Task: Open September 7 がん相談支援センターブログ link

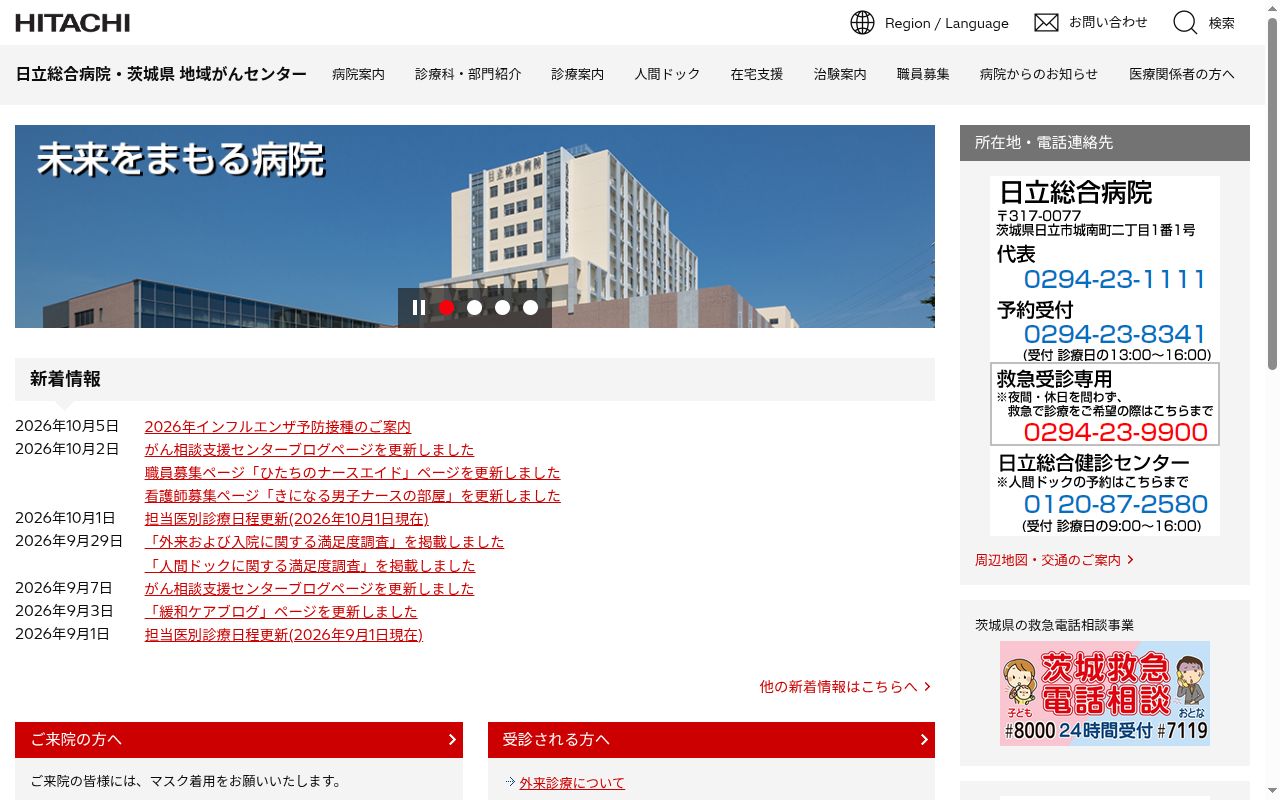Action: pyautogui.click(x=310, y=589)
